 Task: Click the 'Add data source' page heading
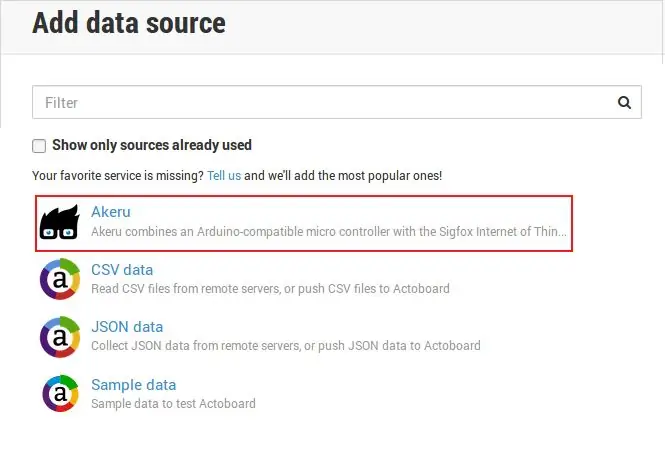pyautogui.click(x=129, y=23)
